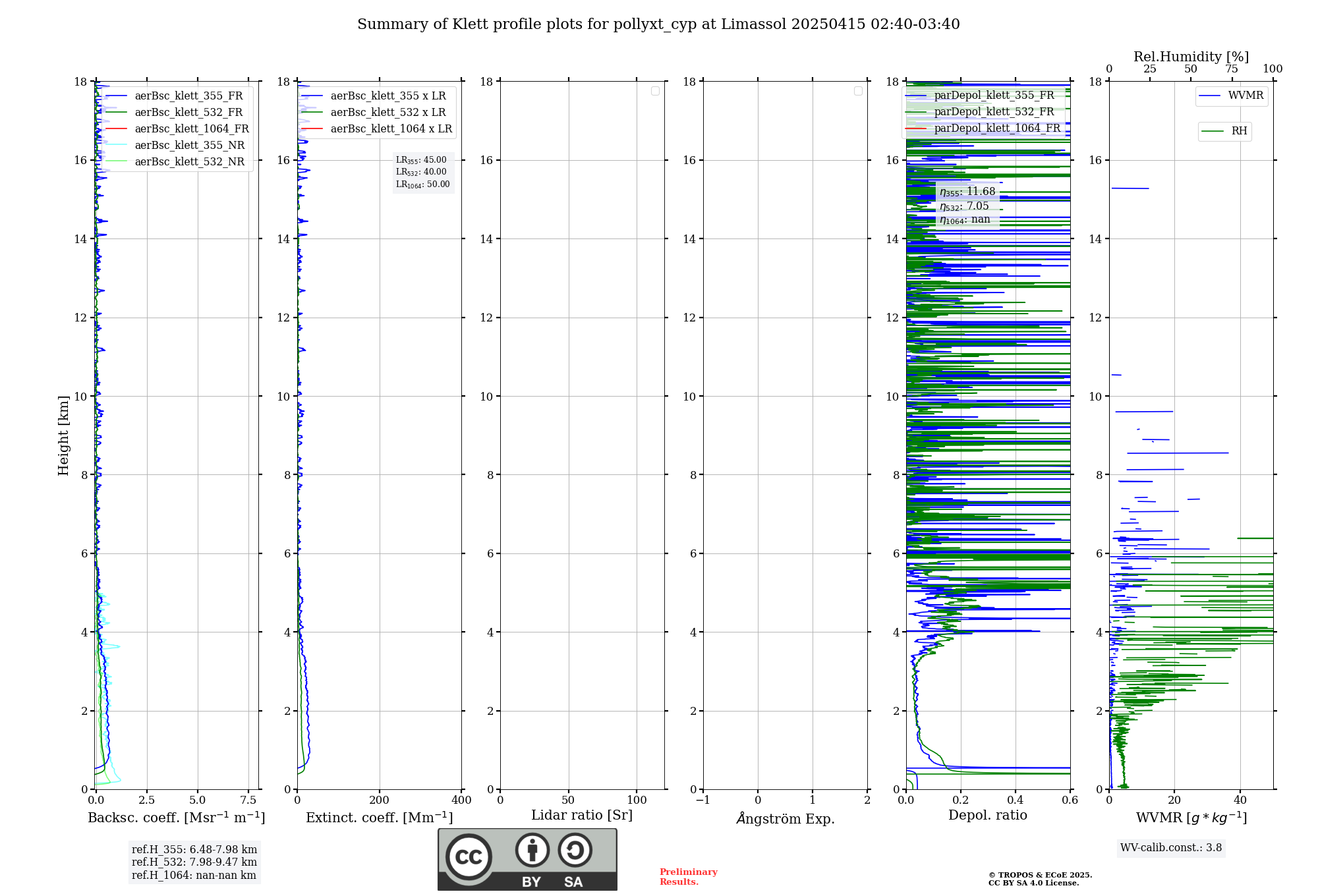Image resolution: width=1318 pixels, height=896 pixels.
Task: Click the ref.H reference heights box
Action: pyautogui.click(x=194, y=862)
